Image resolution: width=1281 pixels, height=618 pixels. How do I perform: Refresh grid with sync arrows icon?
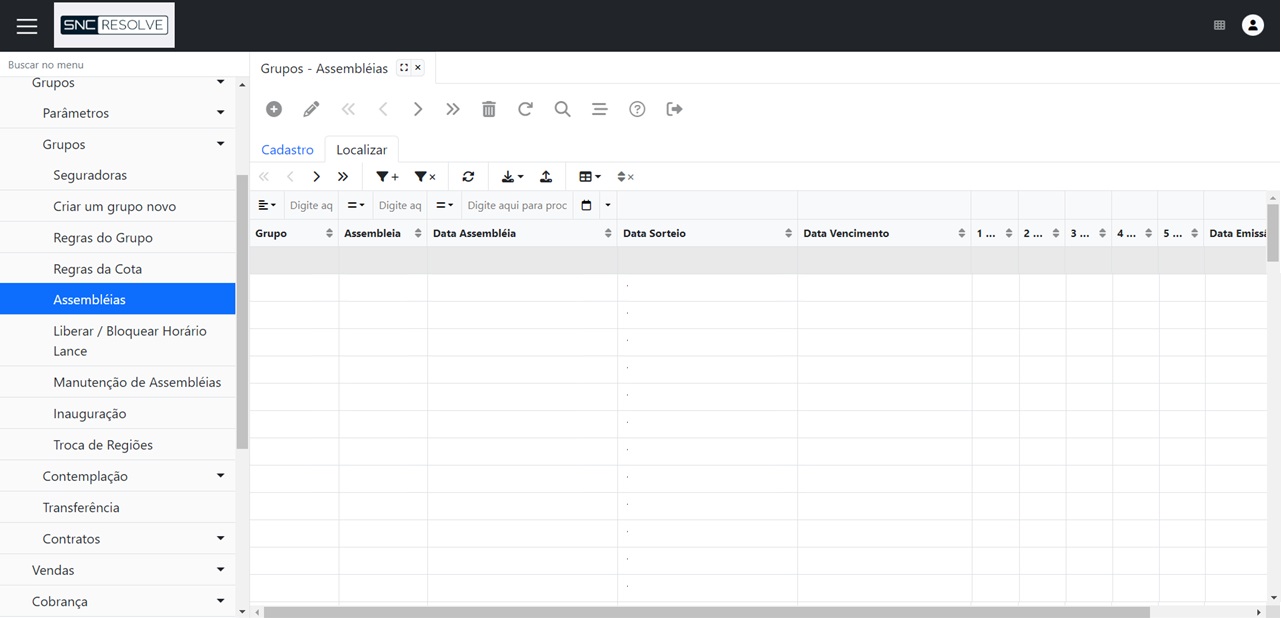[x=468, y=177]
